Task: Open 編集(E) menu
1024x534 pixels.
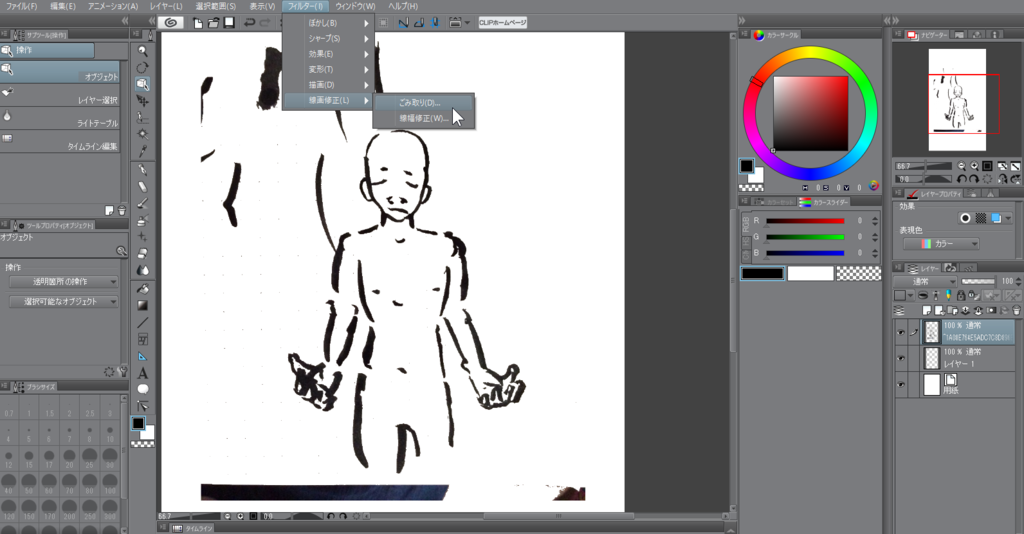Action: 63,6
